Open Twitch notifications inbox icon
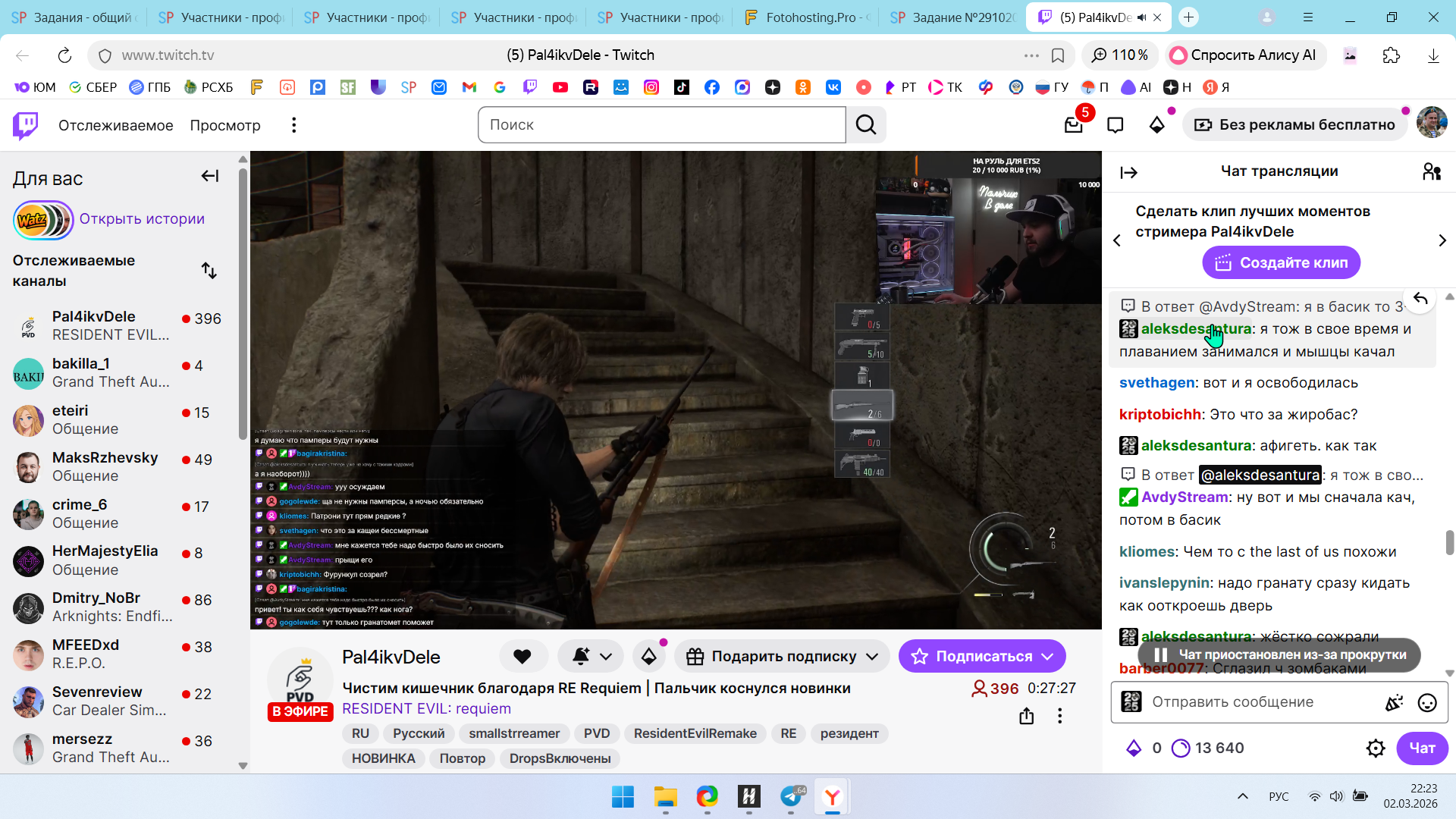 coord(1073,125)
